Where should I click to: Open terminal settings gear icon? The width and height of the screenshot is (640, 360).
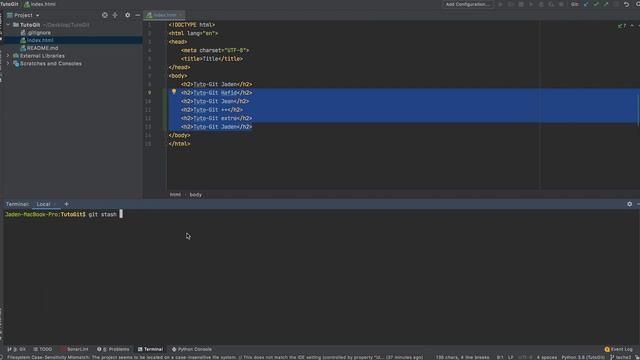pyautogui.click(x=629, y=204)
